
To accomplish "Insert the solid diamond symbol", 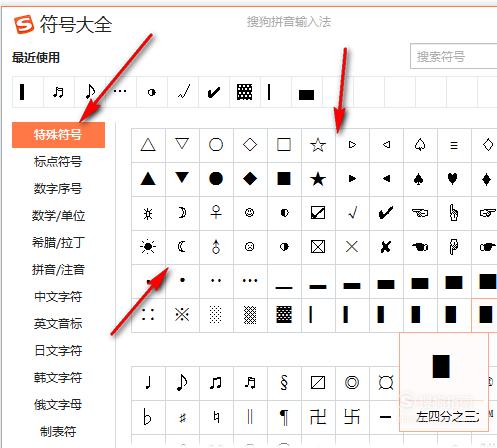I will tap(250, 179).
